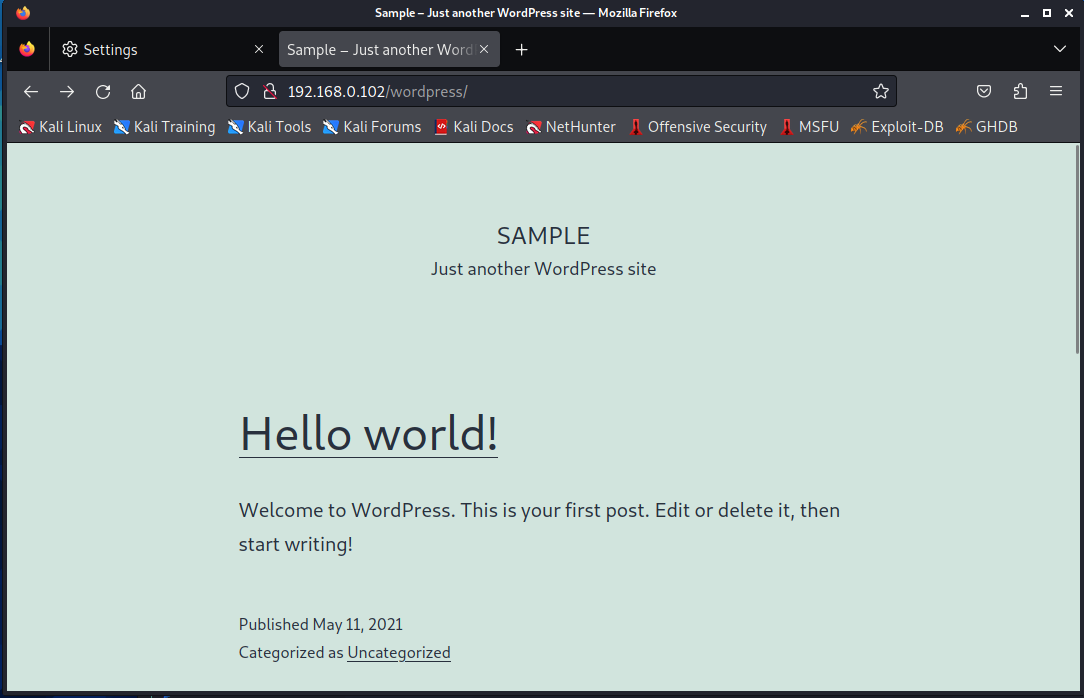Open the Hello world! post link
The image size is (1084, 698).
click(x=368, y=433)
